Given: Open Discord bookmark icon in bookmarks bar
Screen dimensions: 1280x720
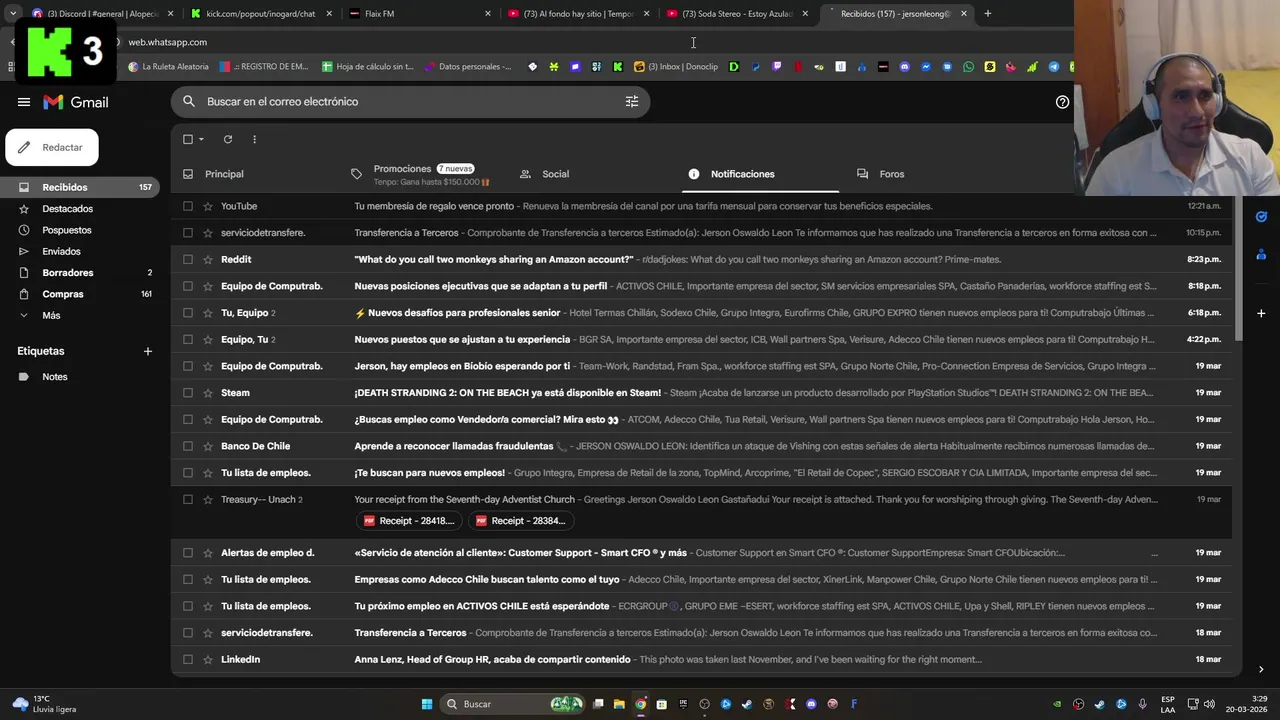Looking at the screenshot, I should [x=904, y=67].
